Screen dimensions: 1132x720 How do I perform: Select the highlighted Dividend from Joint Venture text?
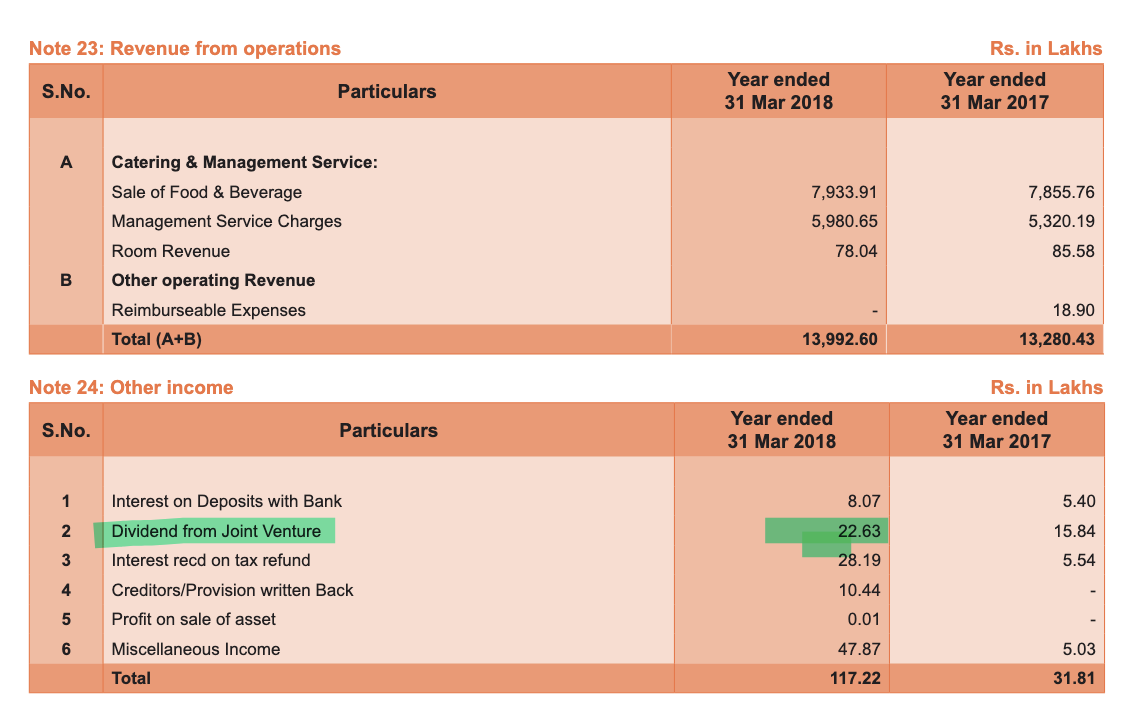pos(216,531)
